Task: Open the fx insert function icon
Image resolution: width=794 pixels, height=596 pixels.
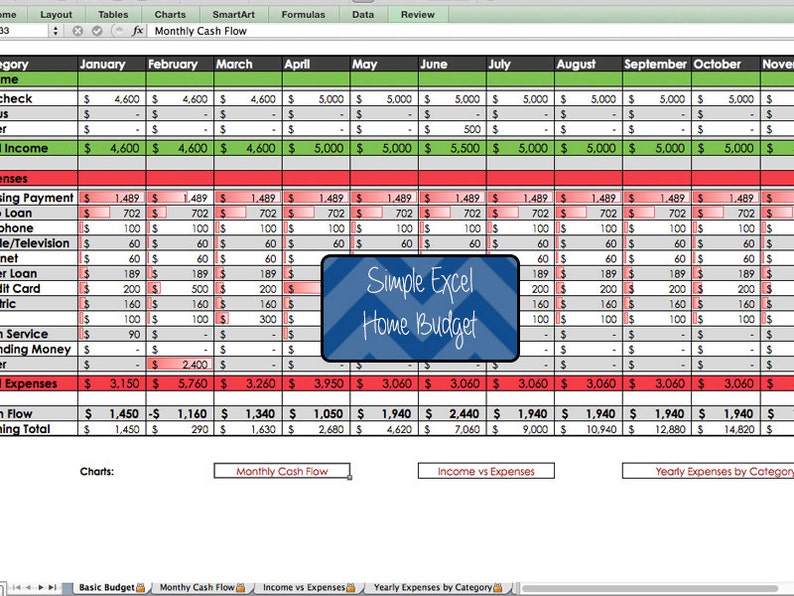Action: pyautogui.click(x=137, y=31)
